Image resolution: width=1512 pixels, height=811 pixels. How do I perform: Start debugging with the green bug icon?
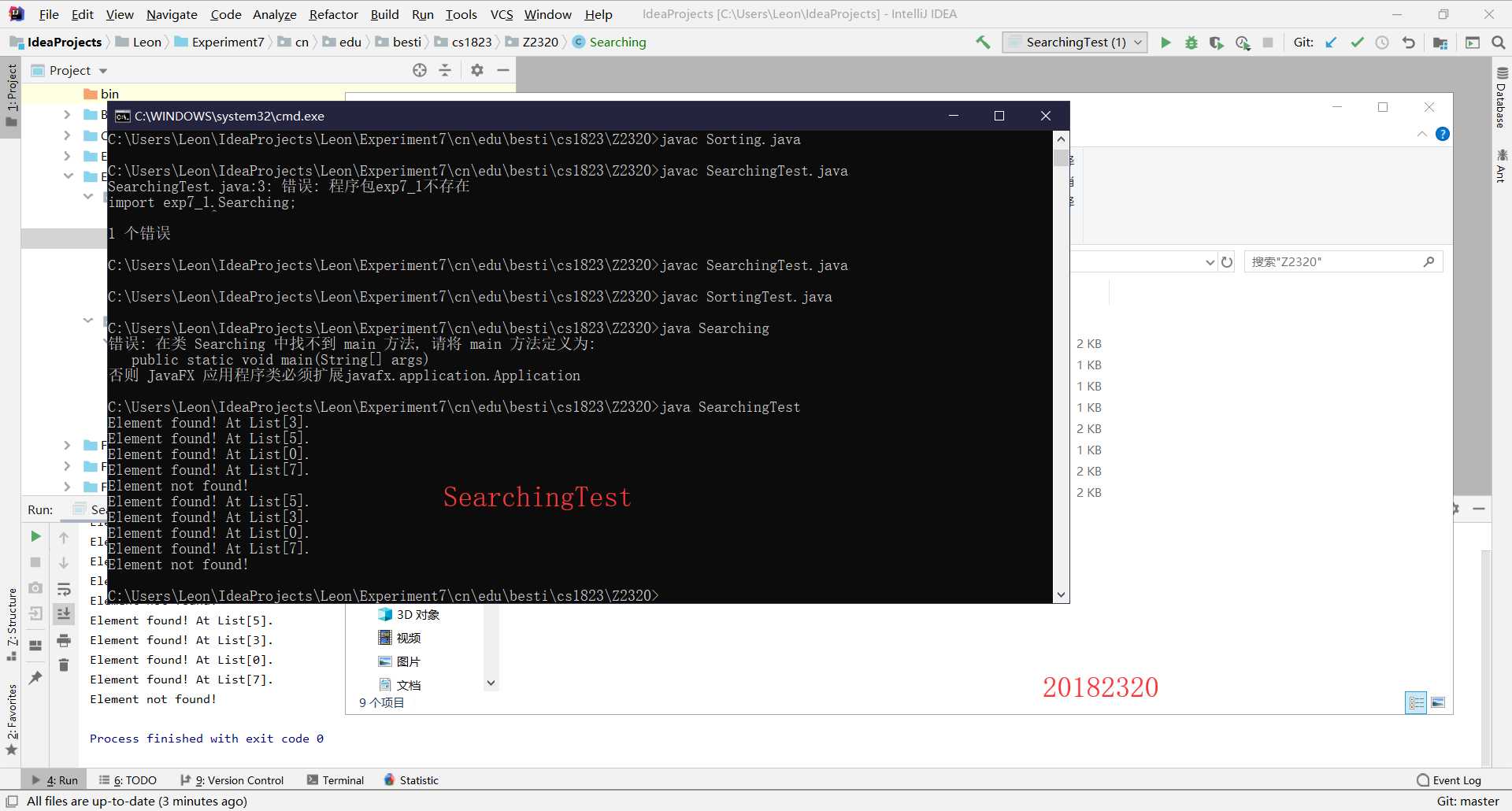[1191, 43]
